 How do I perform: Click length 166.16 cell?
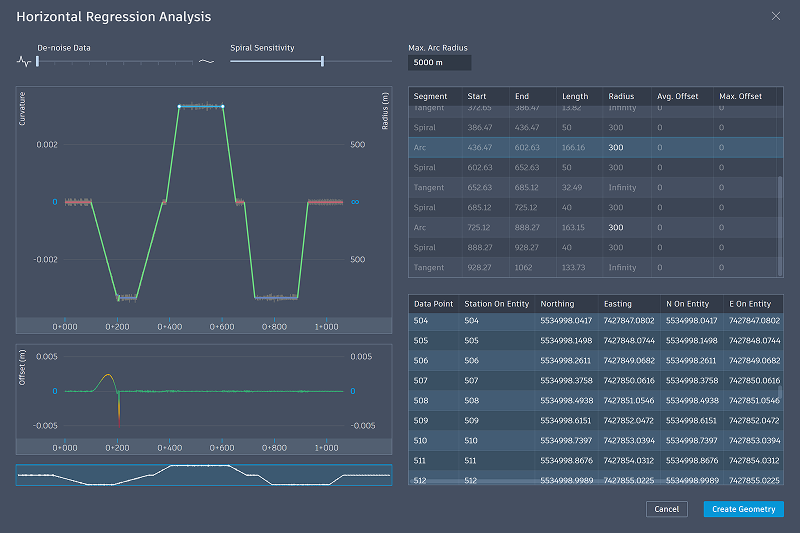pos(573,147)
